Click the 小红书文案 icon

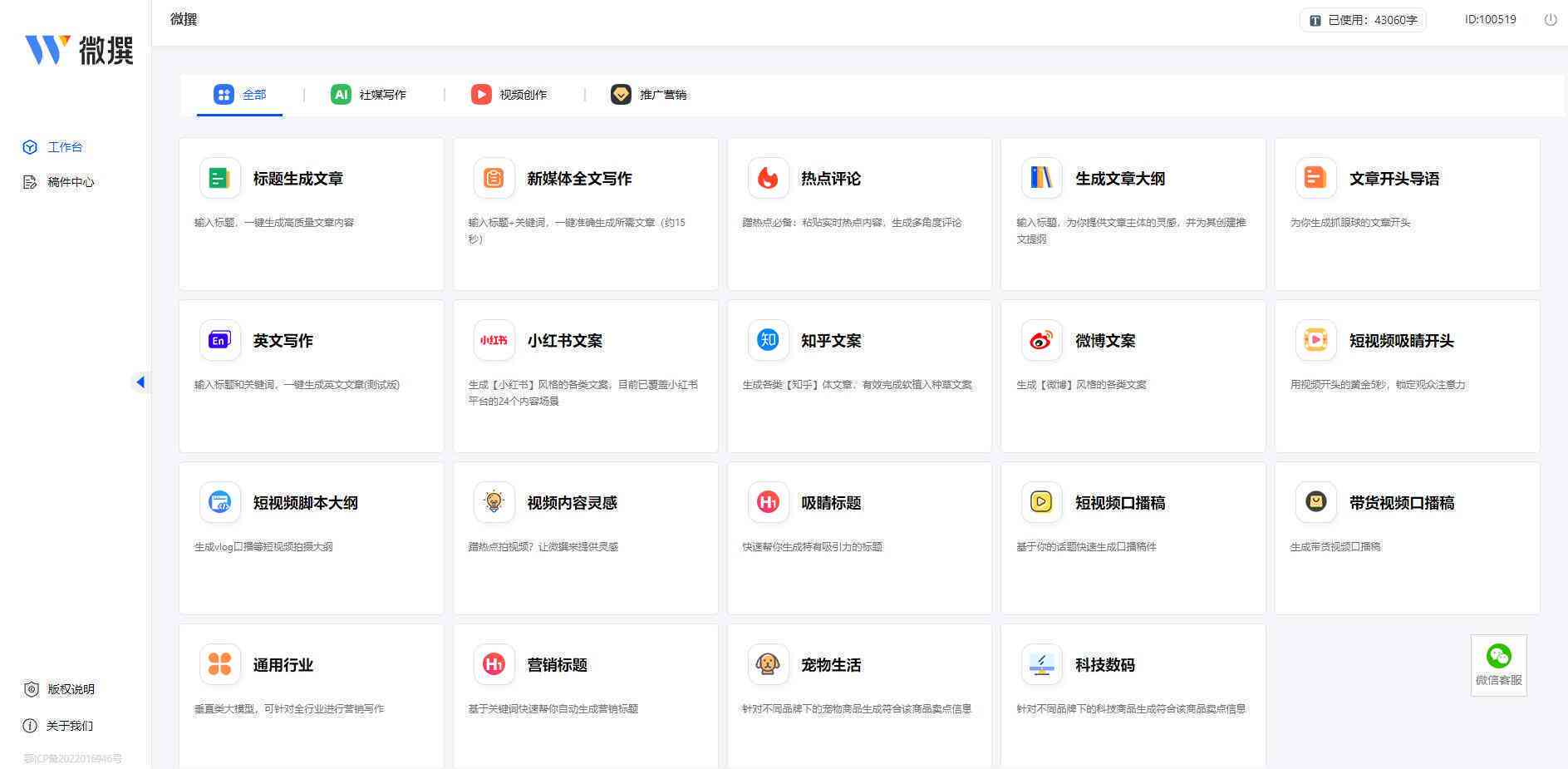494,340
